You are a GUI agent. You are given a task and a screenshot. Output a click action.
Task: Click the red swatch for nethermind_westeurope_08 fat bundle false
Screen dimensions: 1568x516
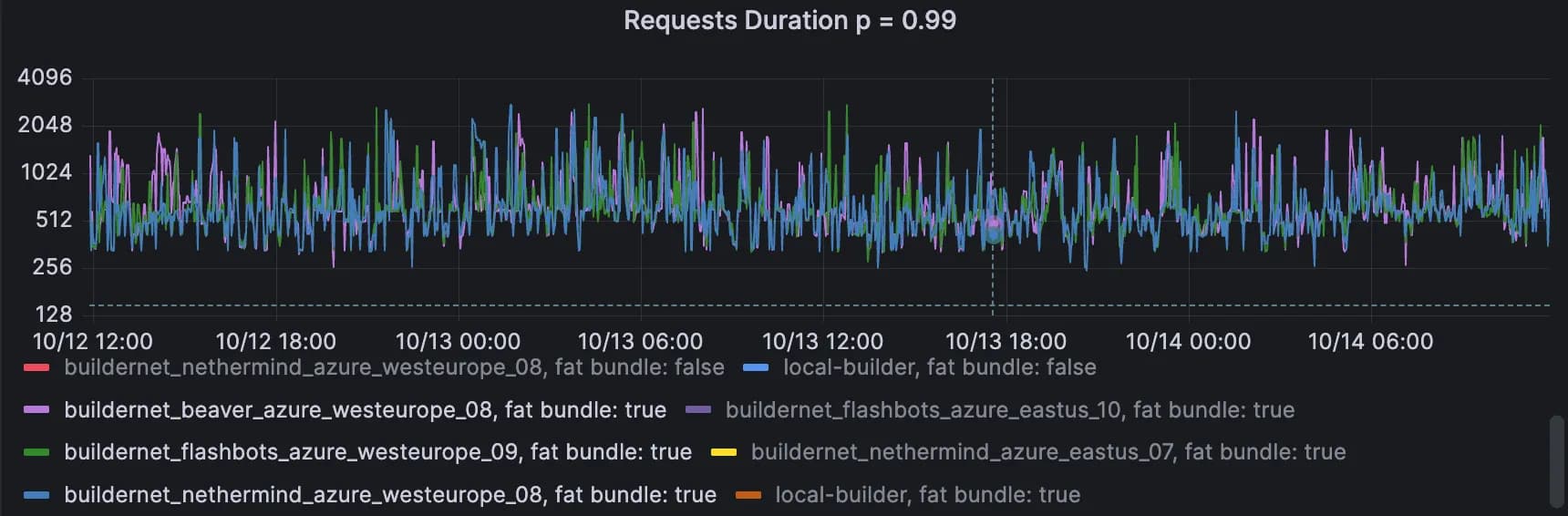tap(36, 367)
